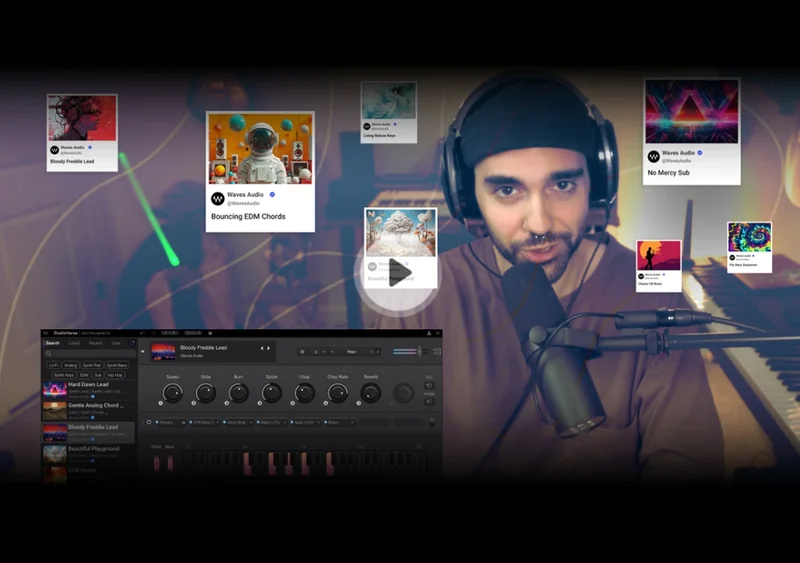Open the No Mercy Sub card
Viewport: 800px width, 563px height.
click(x=691, y=131)
